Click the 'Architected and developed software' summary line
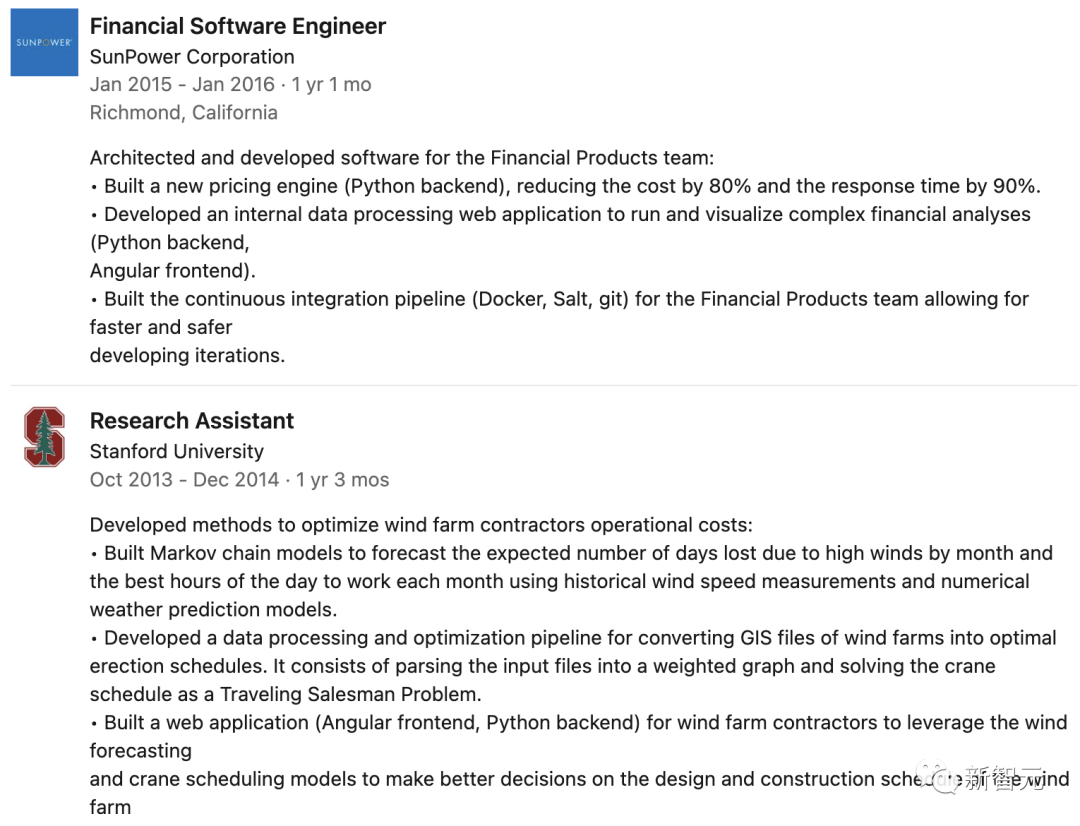The image size is (1080, 826). (401, 158)
